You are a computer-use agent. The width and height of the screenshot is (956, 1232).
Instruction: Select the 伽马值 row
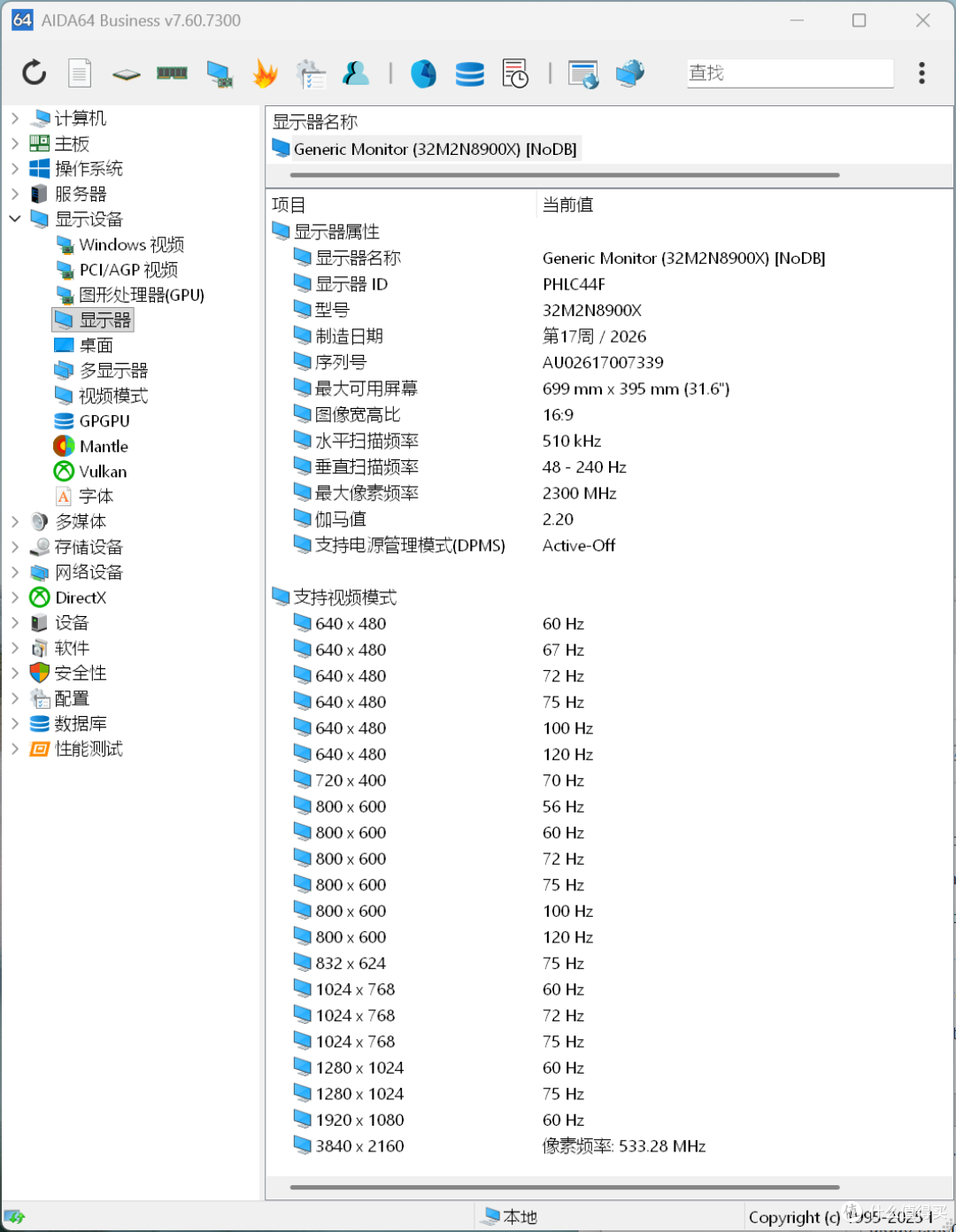607,519
